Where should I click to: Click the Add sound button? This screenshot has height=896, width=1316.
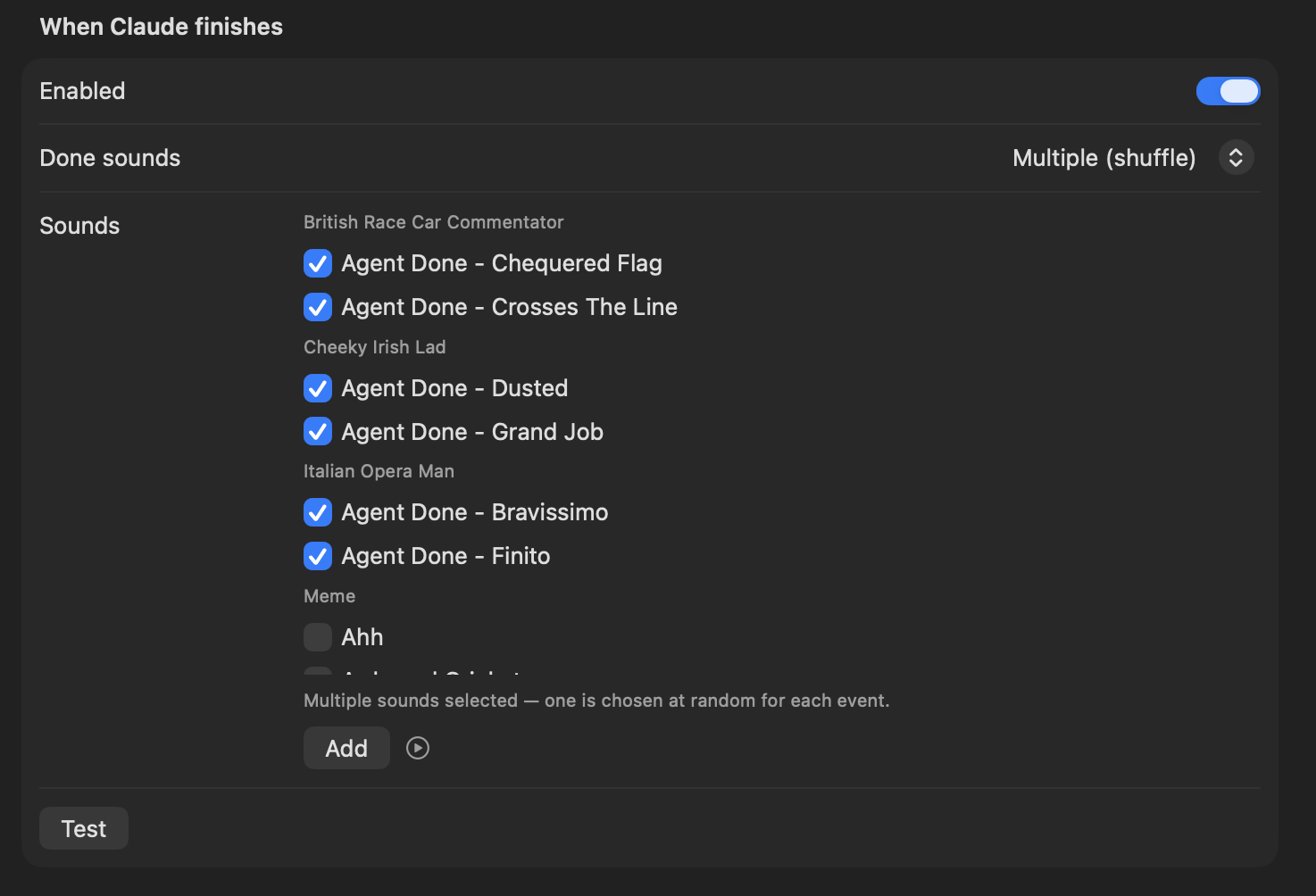point(346,748)
